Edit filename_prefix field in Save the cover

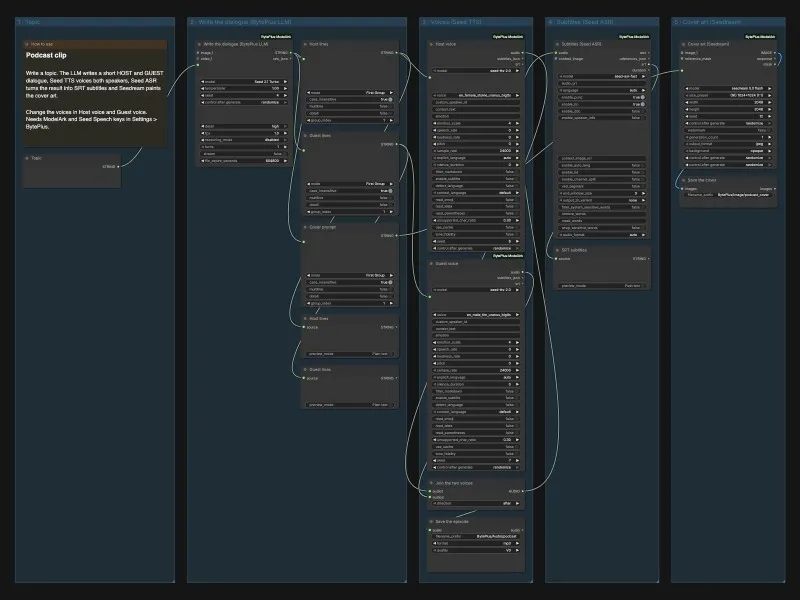click(x=729, y=195)
